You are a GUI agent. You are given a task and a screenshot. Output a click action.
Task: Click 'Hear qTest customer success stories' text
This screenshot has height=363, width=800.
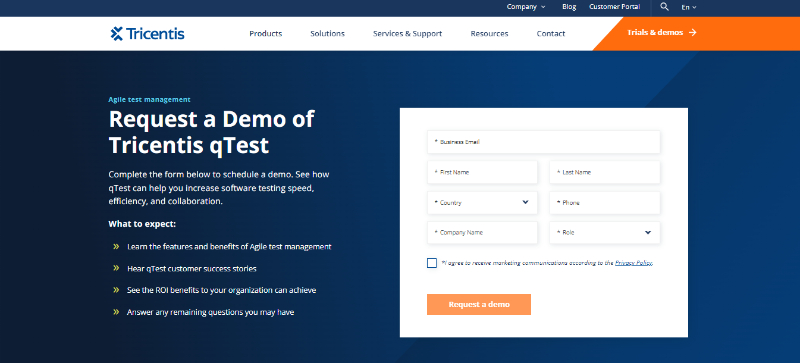pos(192,269)
